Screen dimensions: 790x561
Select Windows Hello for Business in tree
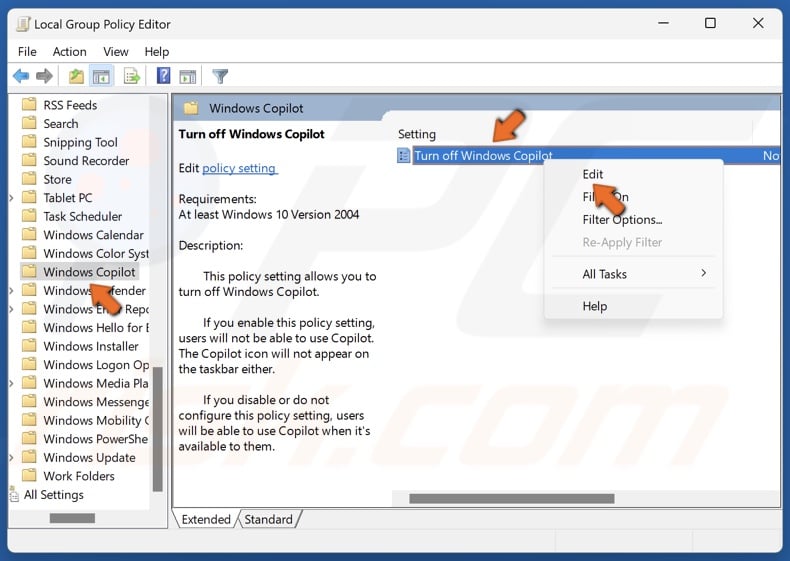coord(96,328)
